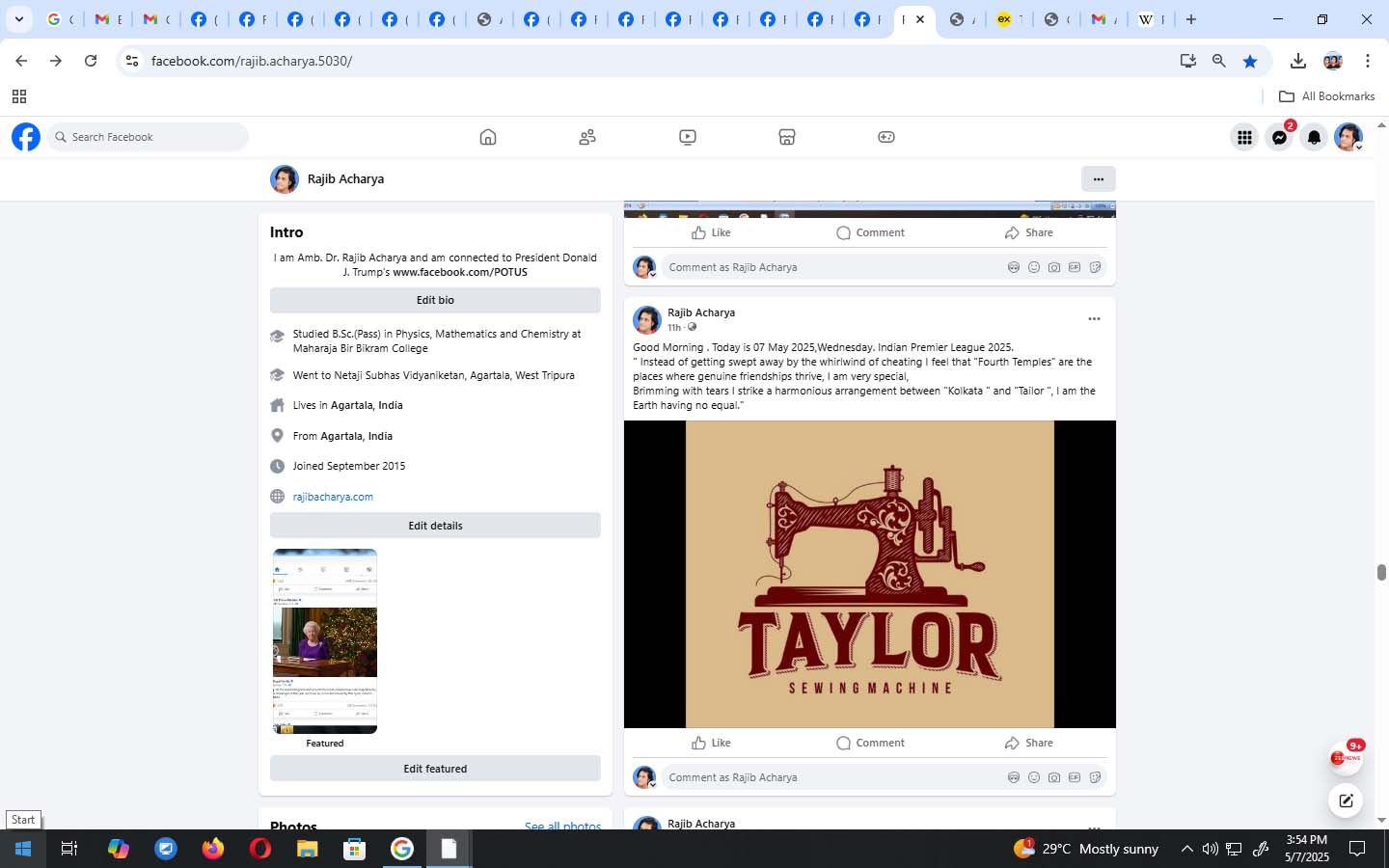
Task: Click Edit bio button
Action: point(435,300)
